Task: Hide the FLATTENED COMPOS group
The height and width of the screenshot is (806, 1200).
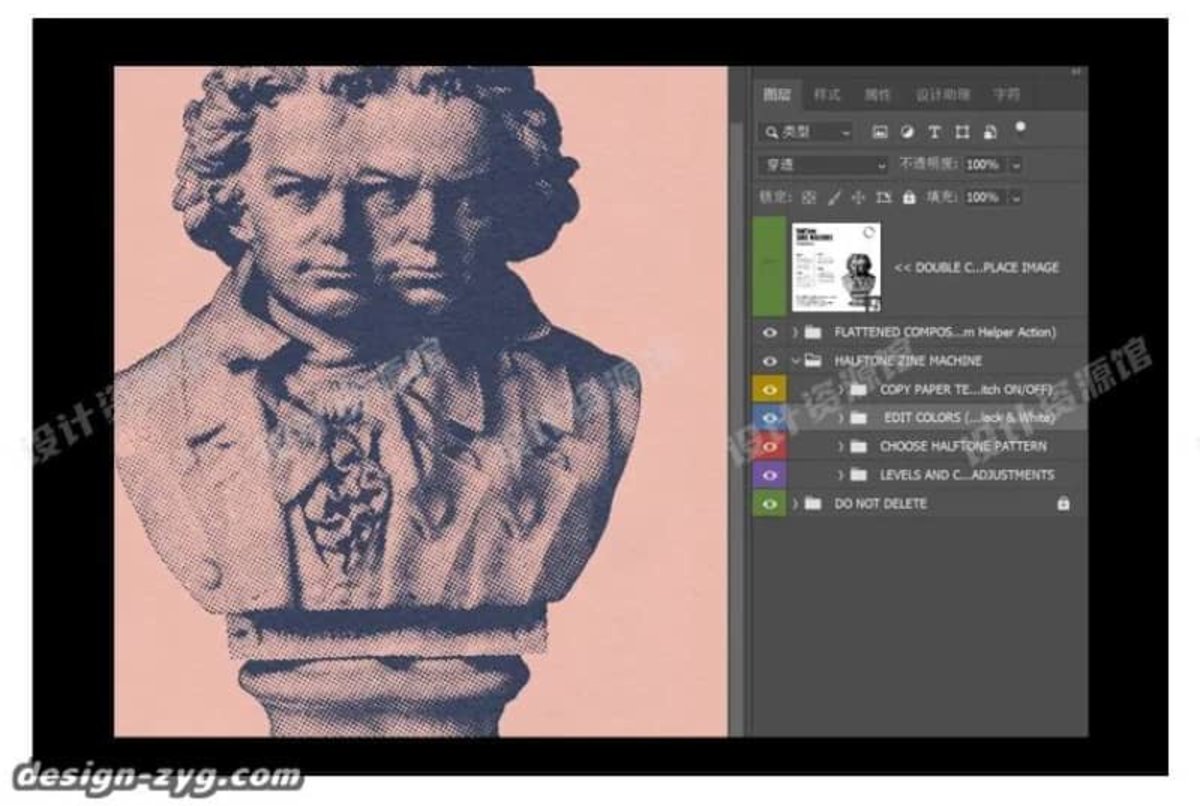Action: [x=770, y=332]
